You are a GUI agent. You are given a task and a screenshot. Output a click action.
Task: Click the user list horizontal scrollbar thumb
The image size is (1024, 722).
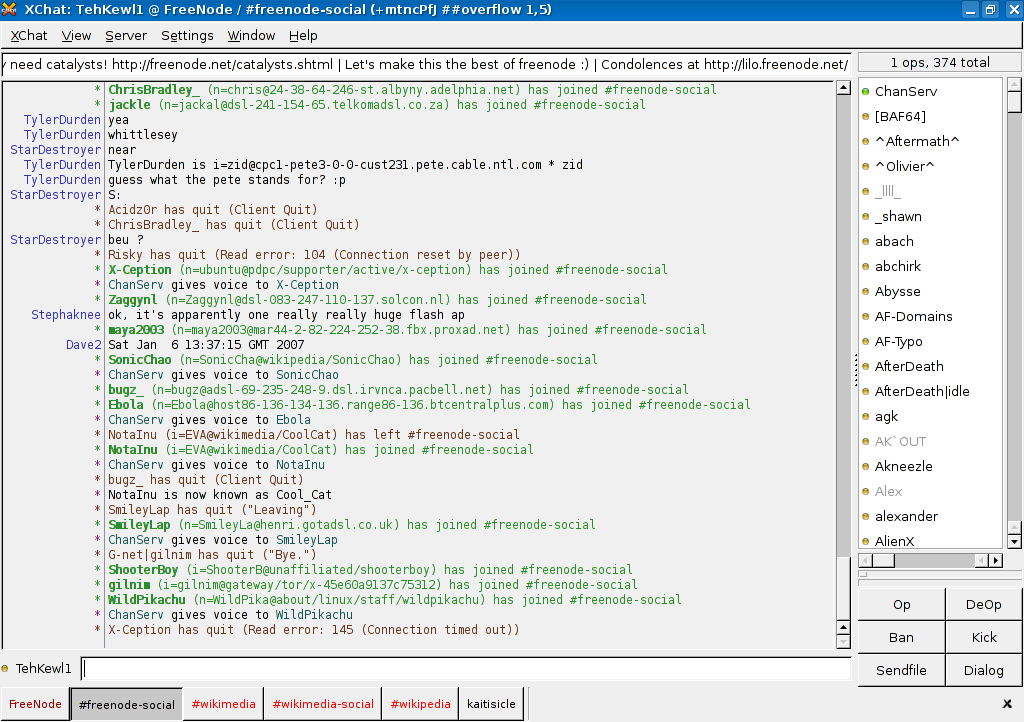(x=884, y=560)
